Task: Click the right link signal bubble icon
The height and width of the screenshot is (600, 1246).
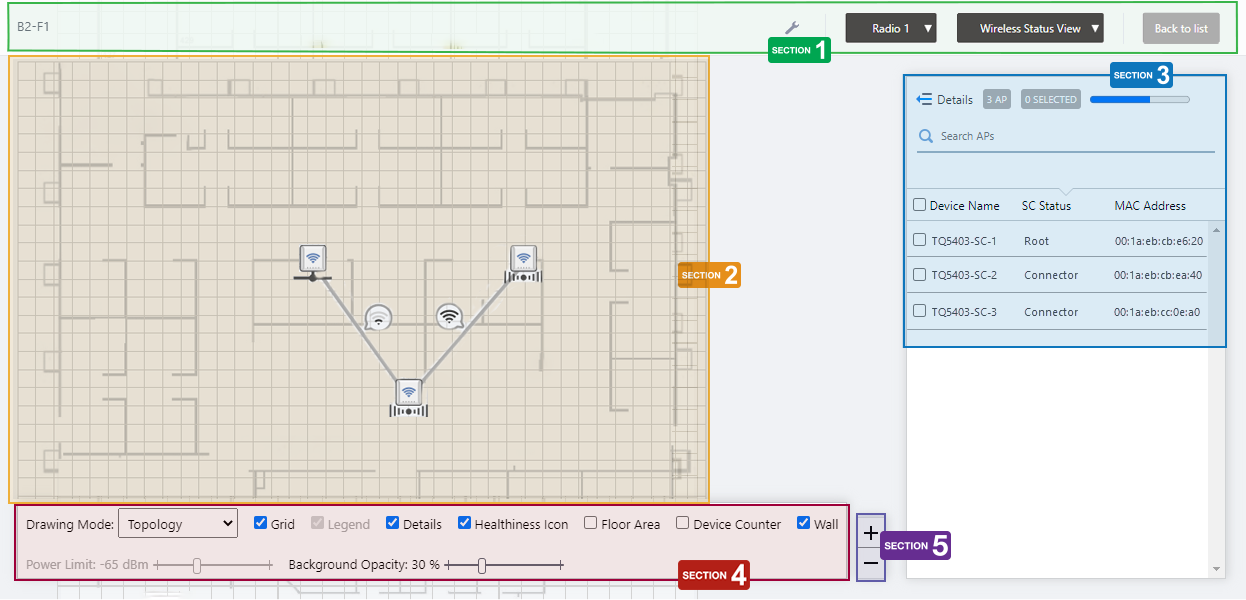Action: [x=451, y=316]
